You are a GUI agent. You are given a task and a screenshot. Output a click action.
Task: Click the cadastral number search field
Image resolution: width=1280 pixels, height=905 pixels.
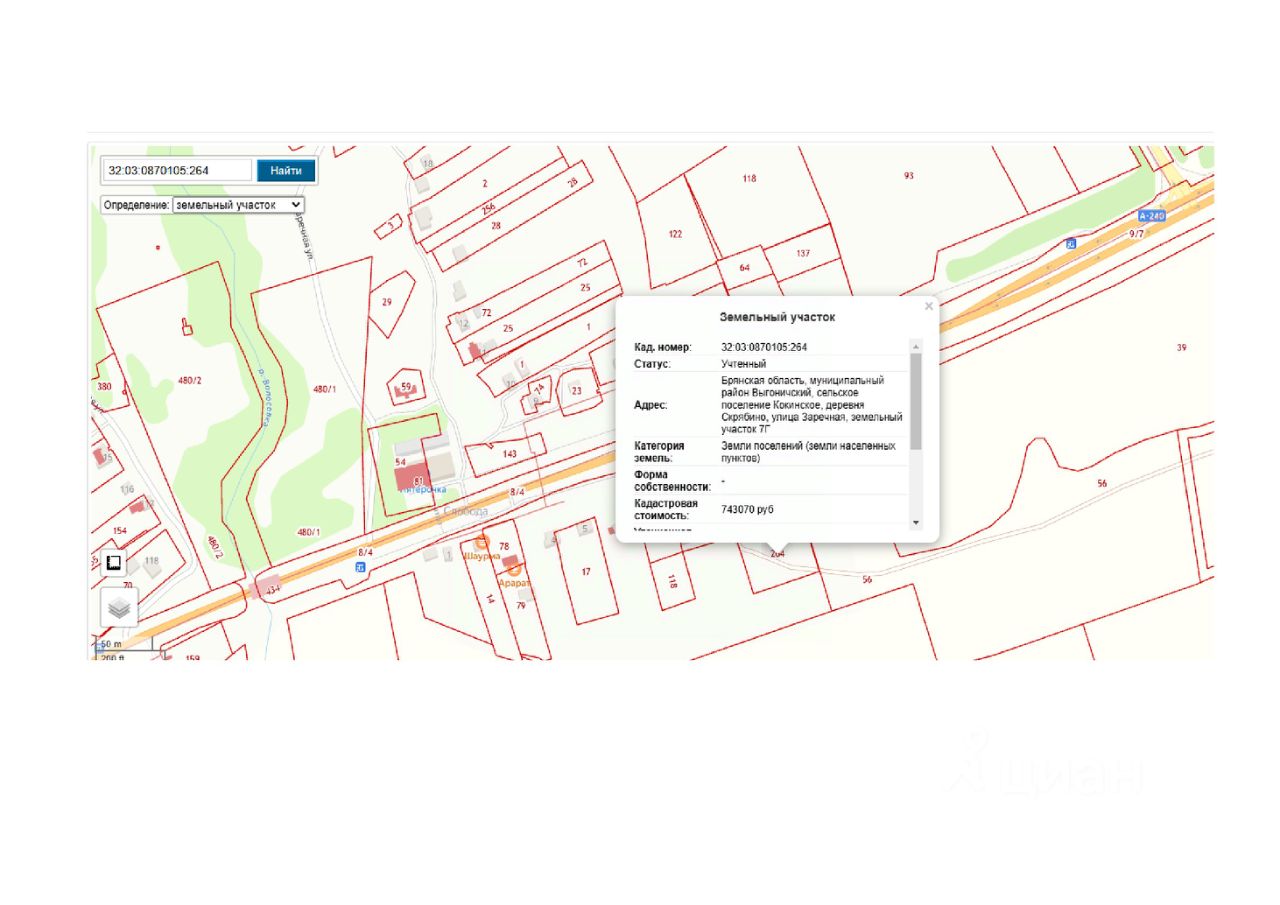[177, 170]
